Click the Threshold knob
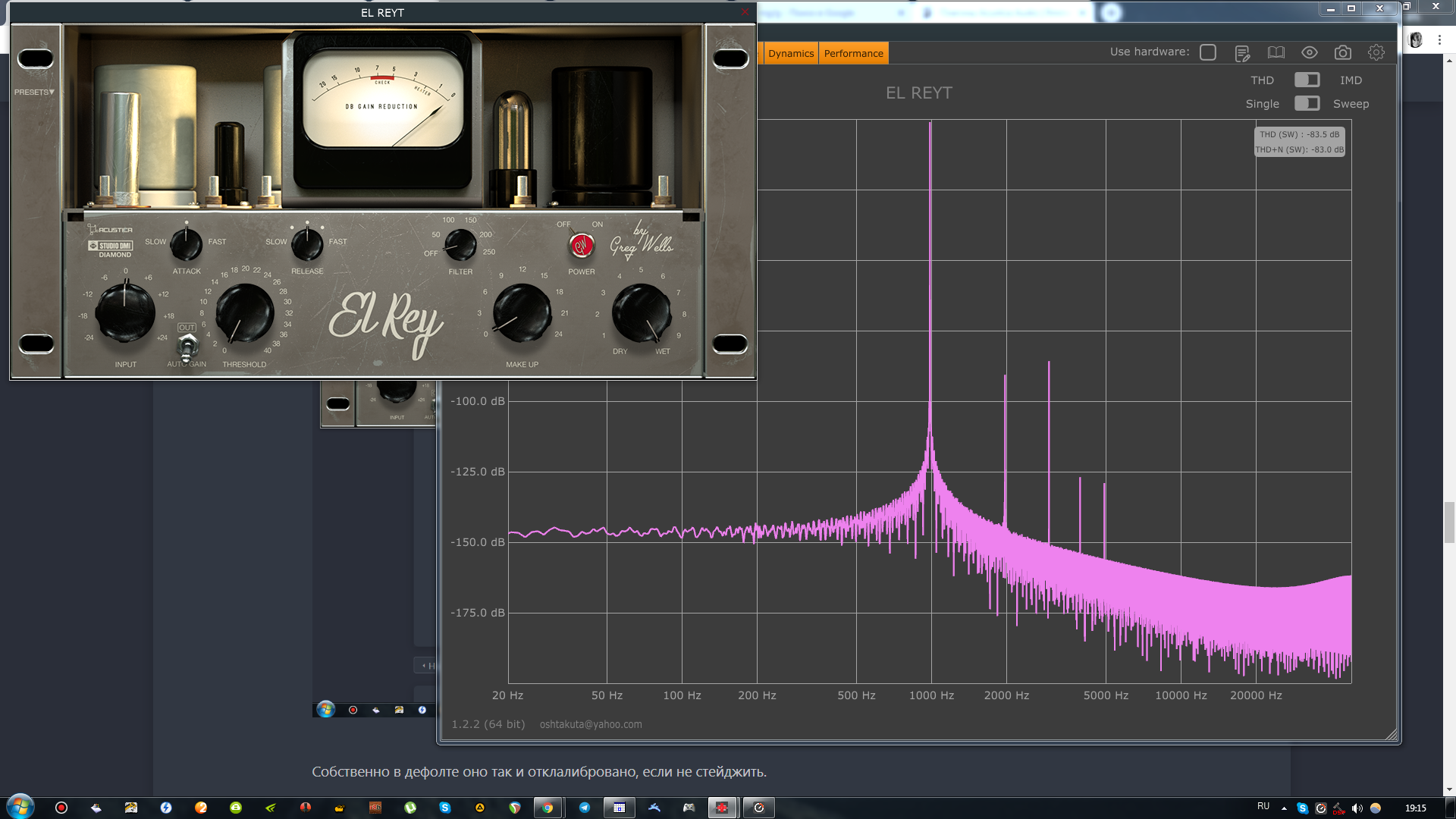The width and height of the screenshot is (1456, 819). [x=244, y=314]
